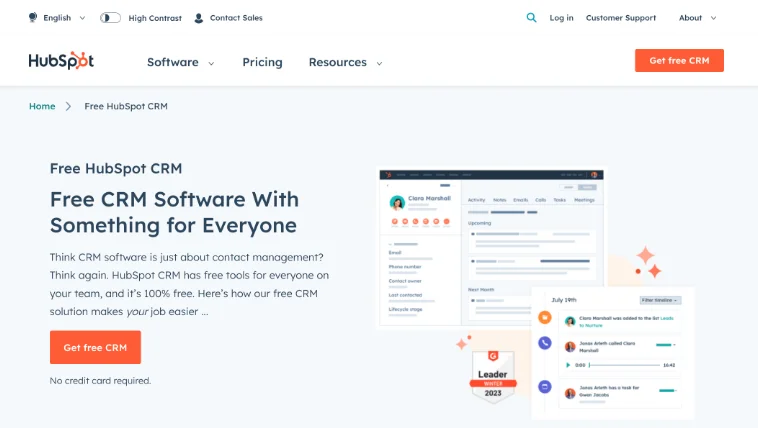Viewport: 758px width, 428px height.
Task: Select the Emails tab in preview
Action: click(x=521, y=200)
